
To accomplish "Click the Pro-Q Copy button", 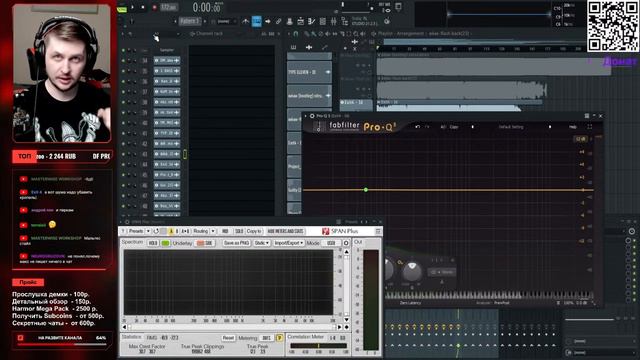I will point(454,127).
